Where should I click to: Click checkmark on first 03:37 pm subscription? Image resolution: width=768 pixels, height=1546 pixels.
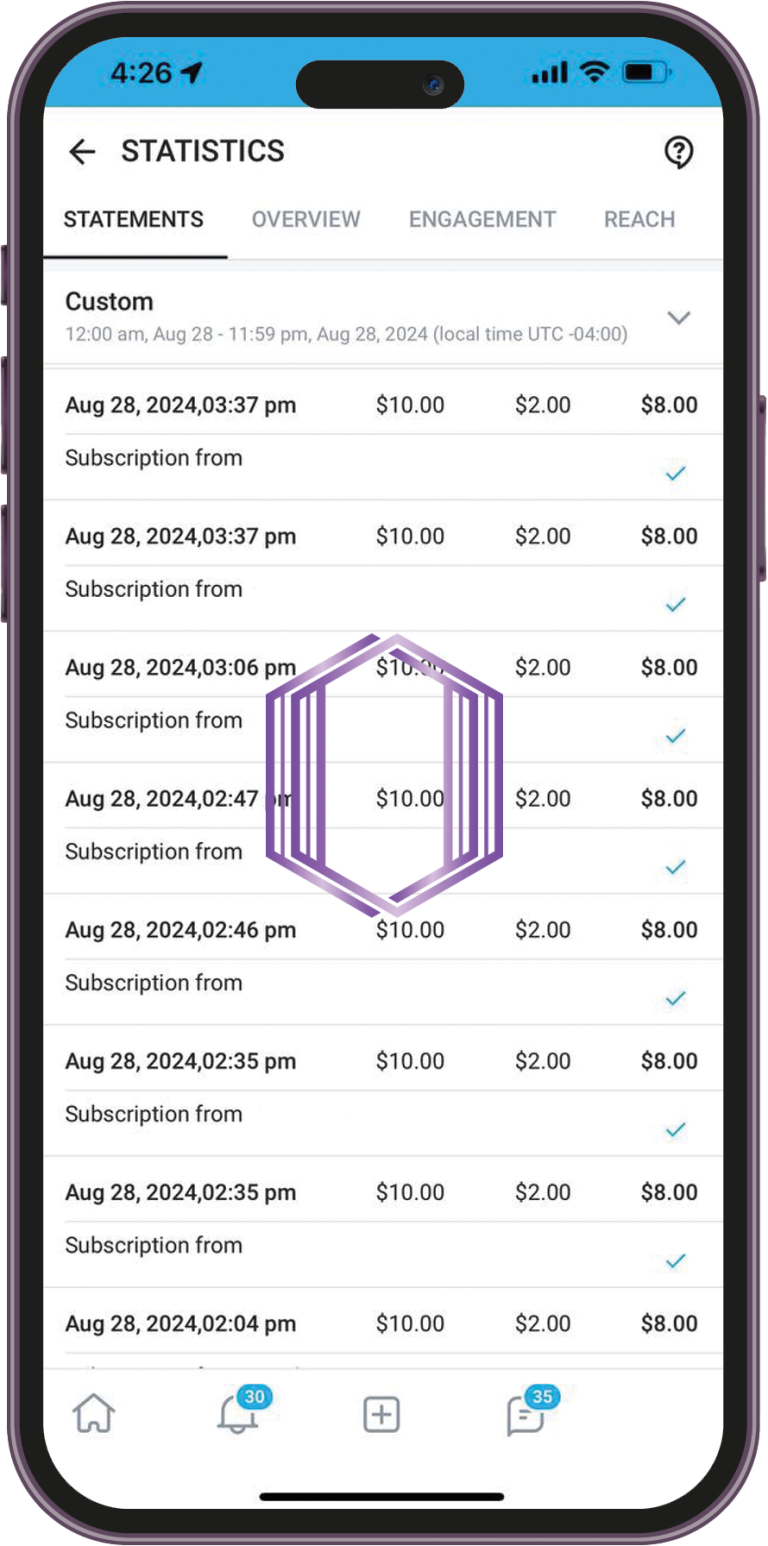676,473
